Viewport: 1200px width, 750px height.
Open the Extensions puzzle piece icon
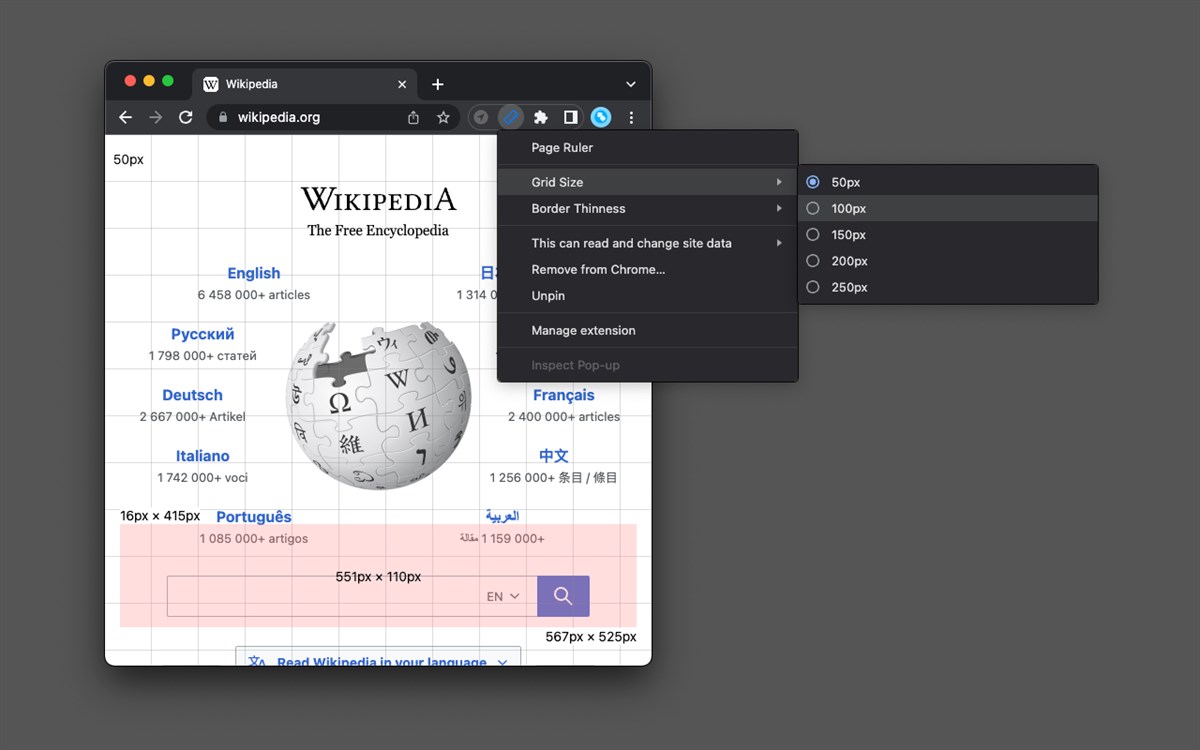coord(540,117)
